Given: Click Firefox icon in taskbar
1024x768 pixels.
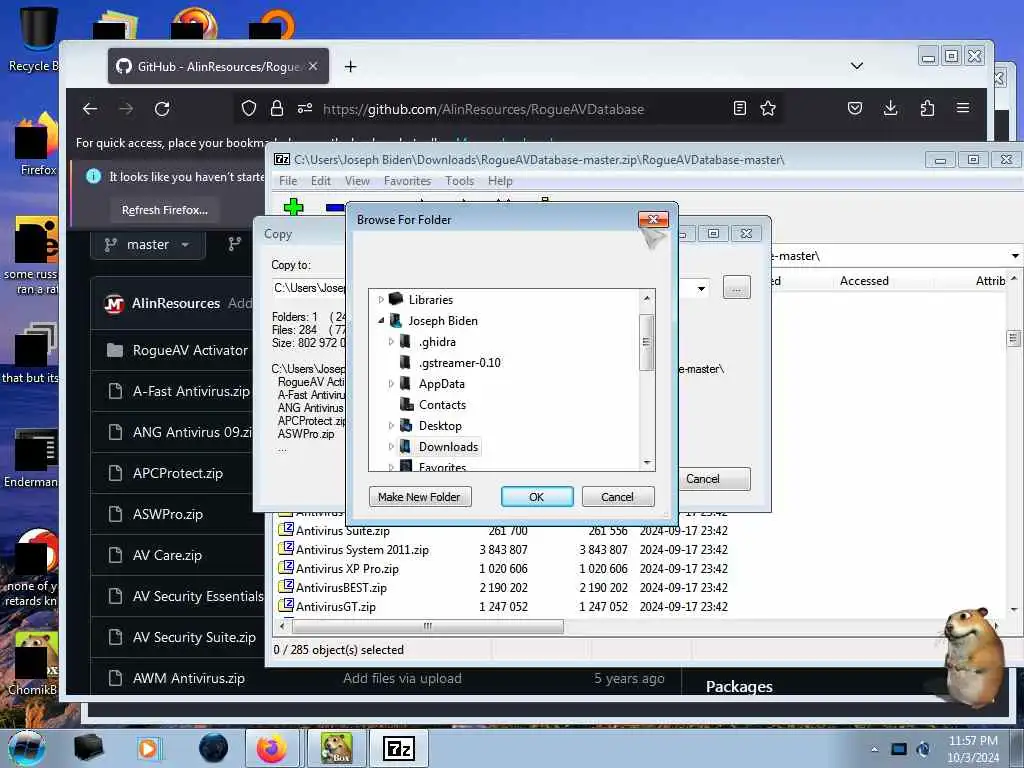Looking at the screenshot, I should coord(272,748).
